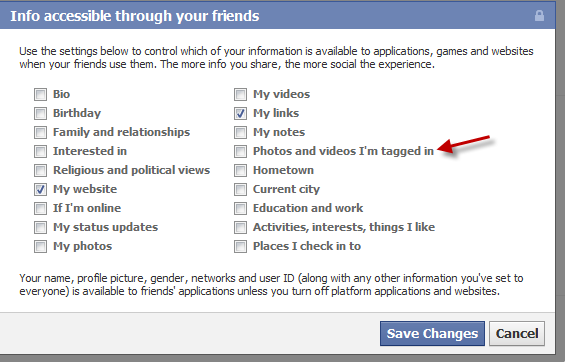The height and width of the screenshot is (362, 565).
Task: Tick the My photos checkbox
Action: (40, 246)
